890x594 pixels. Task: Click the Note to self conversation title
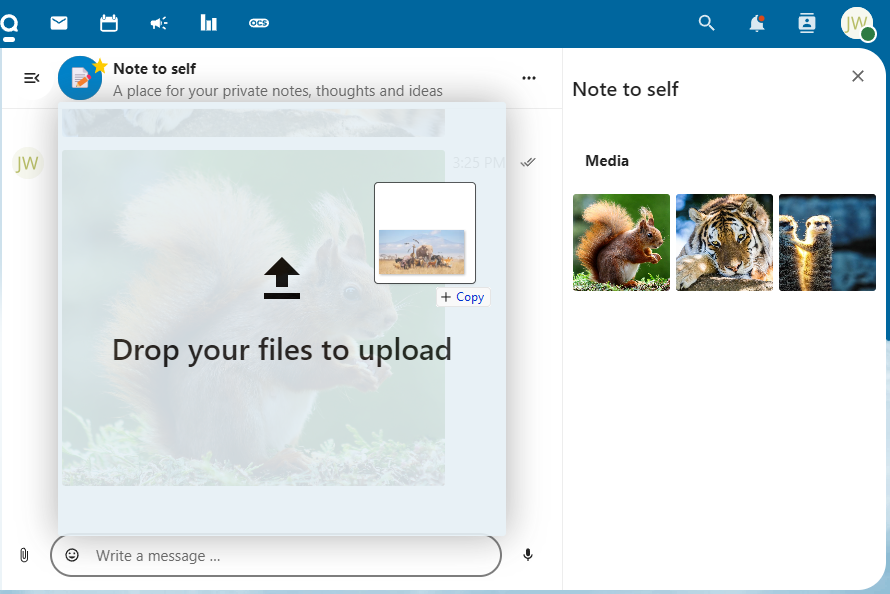coord(154,69)
